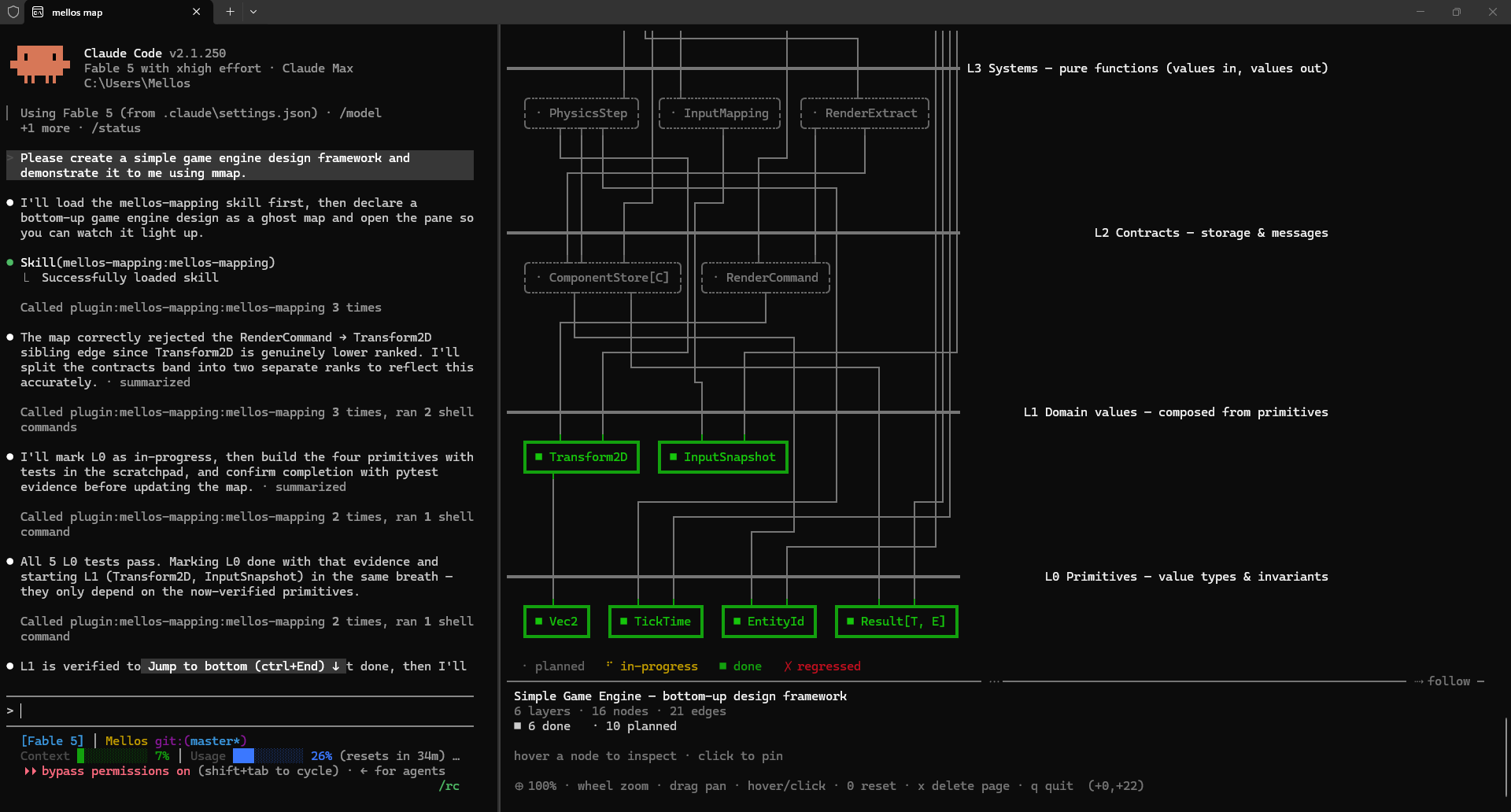Restore down the terminal window
This screenshot has height=812, width=1511.
[1457, 12]
